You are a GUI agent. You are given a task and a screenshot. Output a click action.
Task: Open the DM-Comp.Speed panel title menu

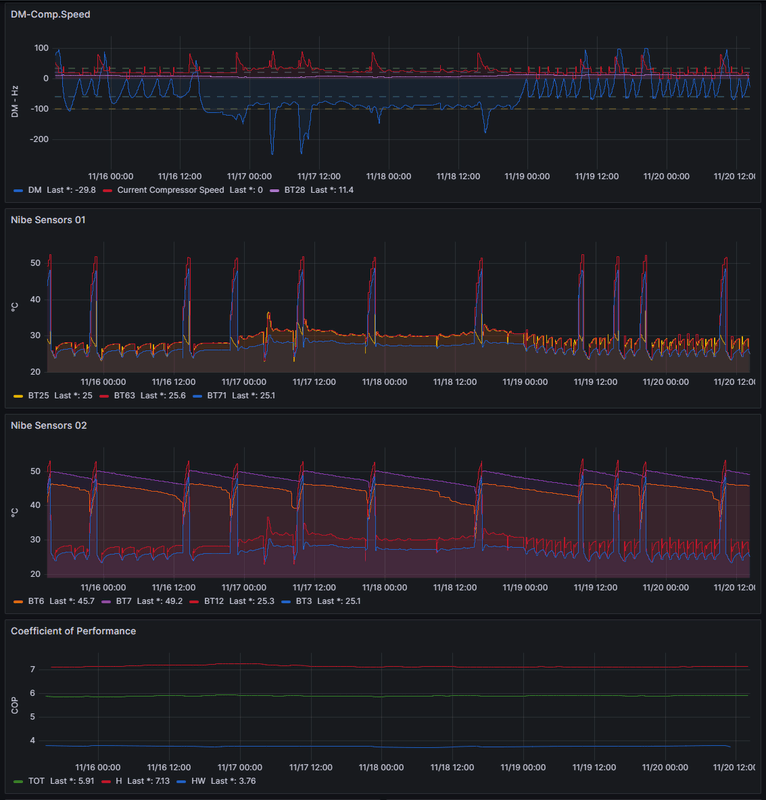pyautogui.click(x=51, y=14)
